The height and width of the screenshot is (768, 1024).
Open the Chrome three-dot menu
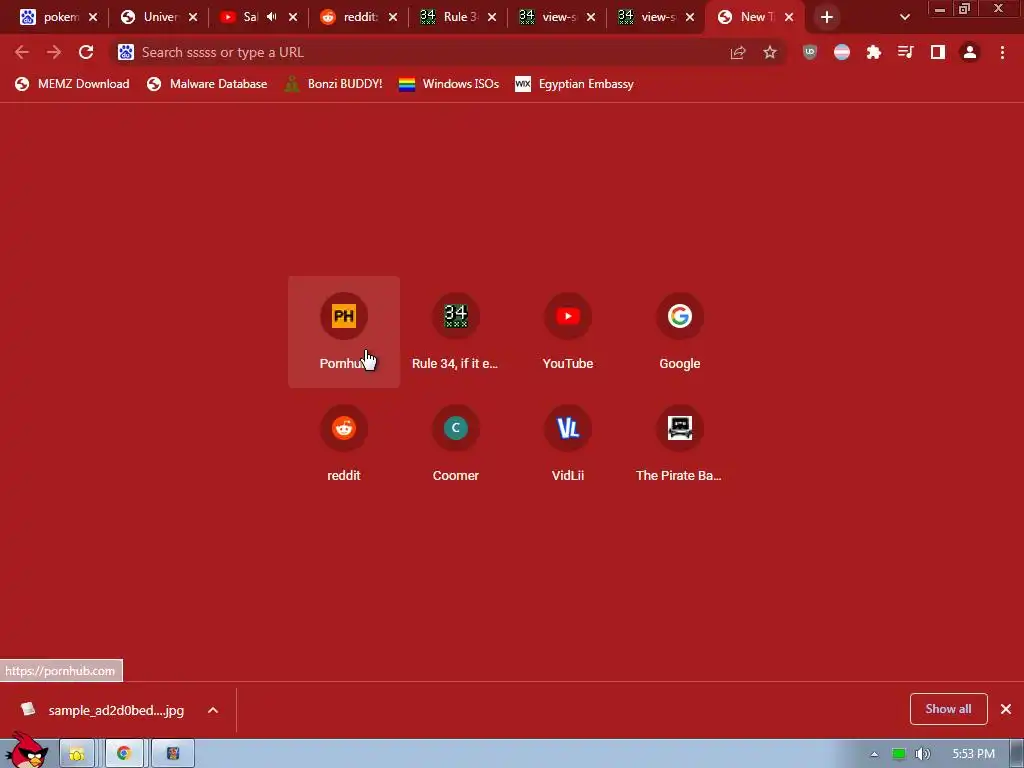click(1002, 52)
